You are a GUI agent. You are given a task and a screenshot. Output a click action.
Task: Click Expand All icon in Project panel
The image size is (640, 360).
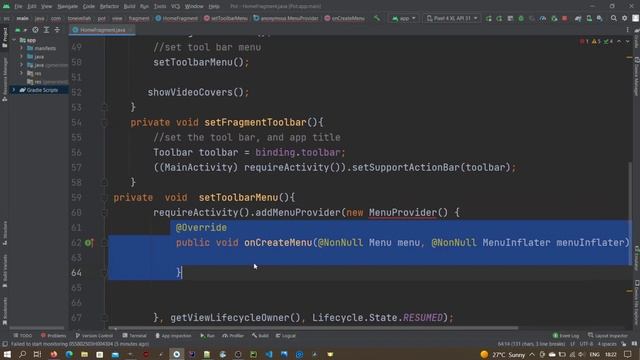46,30
